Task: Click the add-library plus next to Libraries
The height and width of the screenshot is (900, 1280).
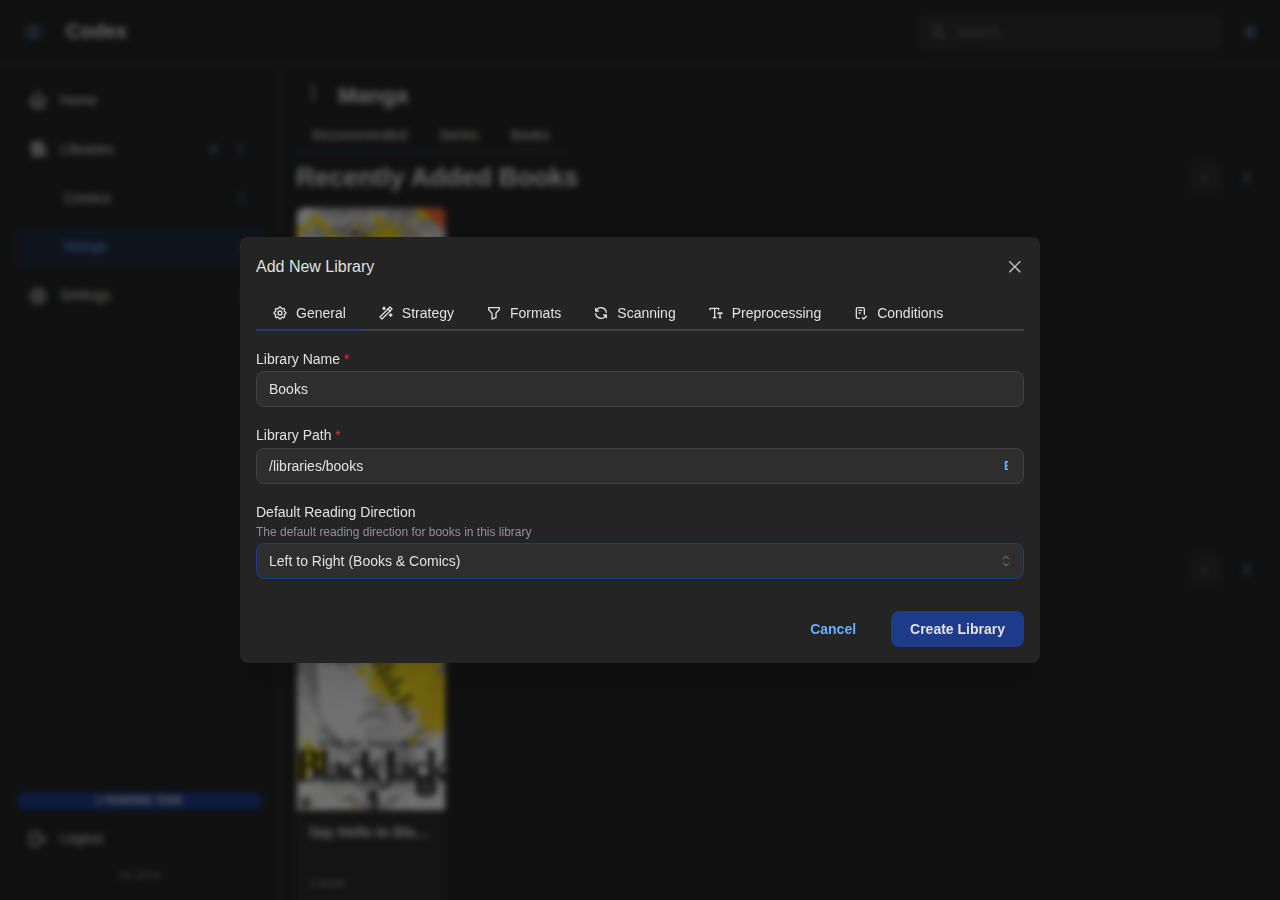Action: pyautogui.click(x=212, y=148)
